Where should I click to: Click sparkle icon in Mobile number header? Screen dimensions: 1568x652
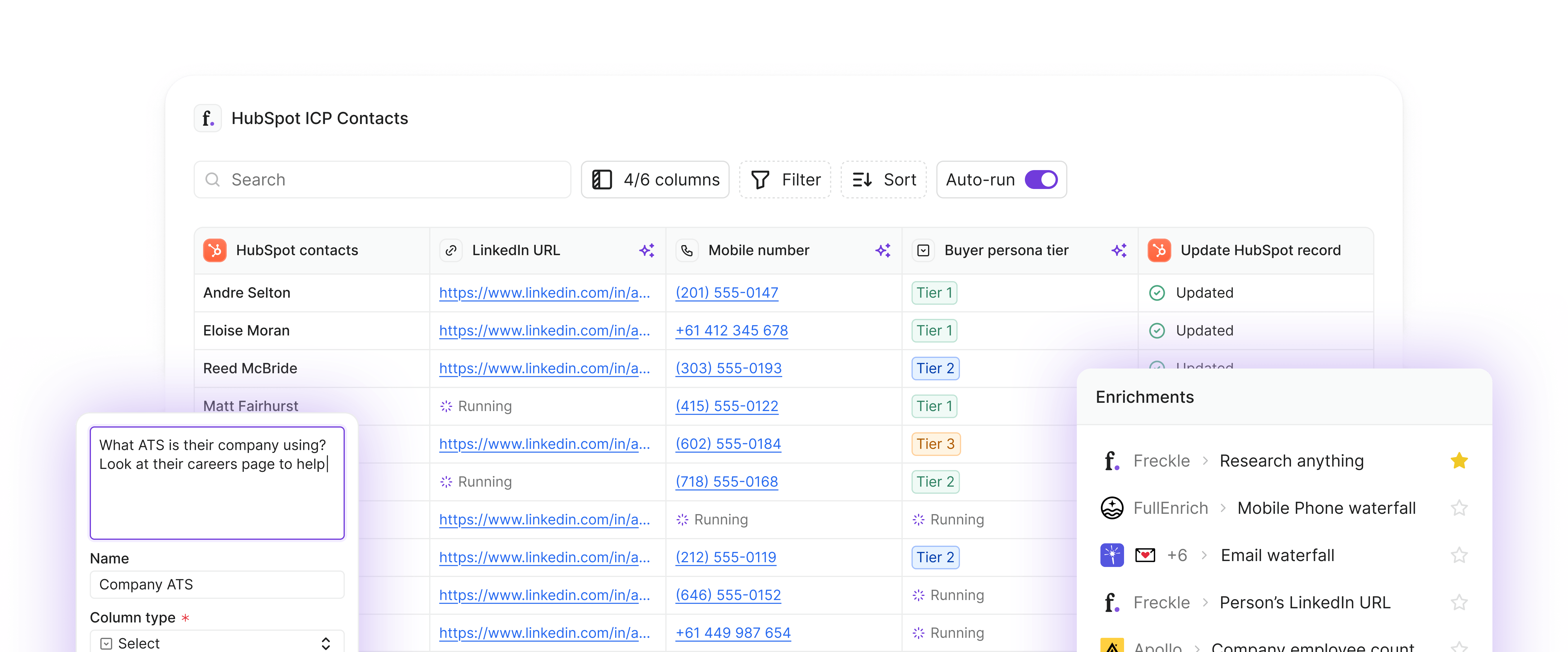click(883, 250)
